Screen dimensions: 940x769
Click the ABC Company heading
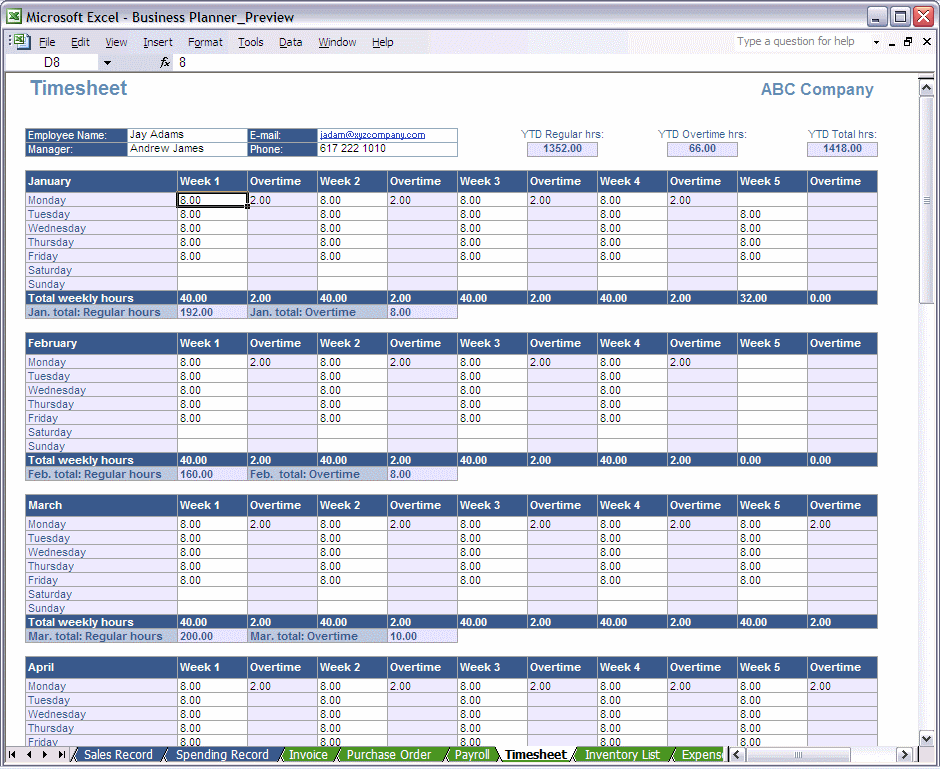[817, 89]
